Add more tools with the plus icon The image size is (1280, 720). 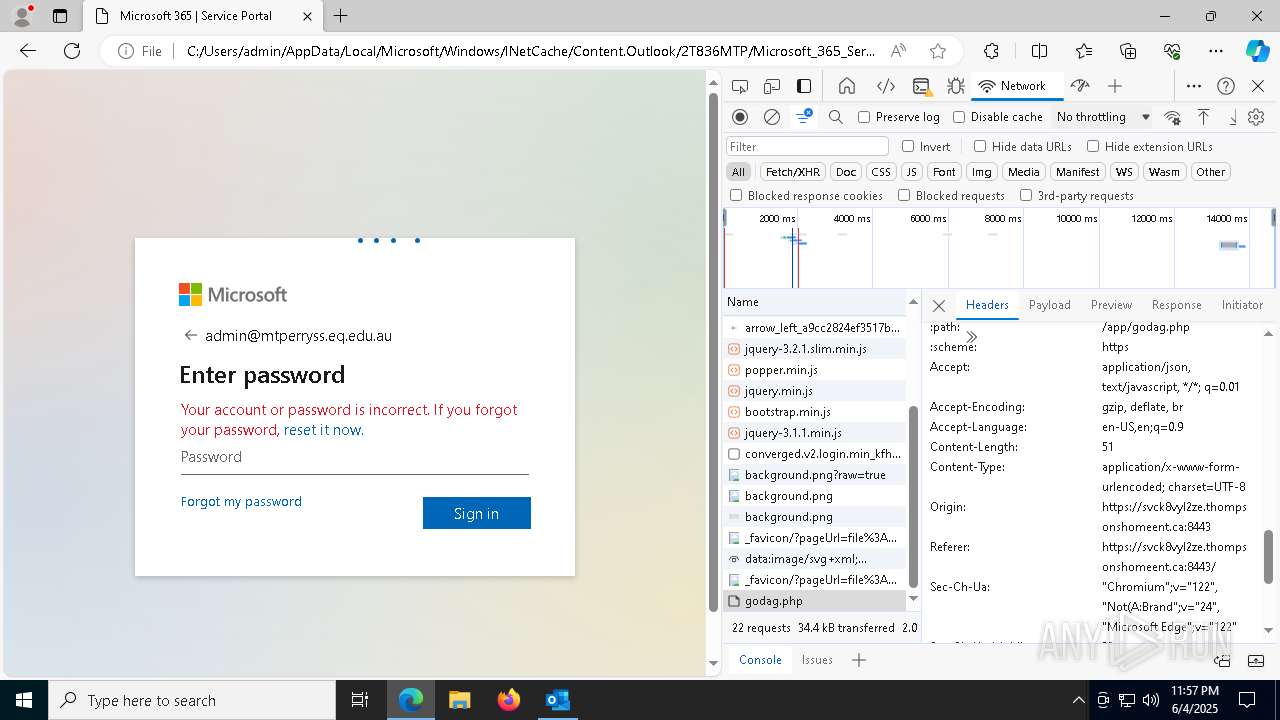pyautogui.click(x=1115, y=86)
